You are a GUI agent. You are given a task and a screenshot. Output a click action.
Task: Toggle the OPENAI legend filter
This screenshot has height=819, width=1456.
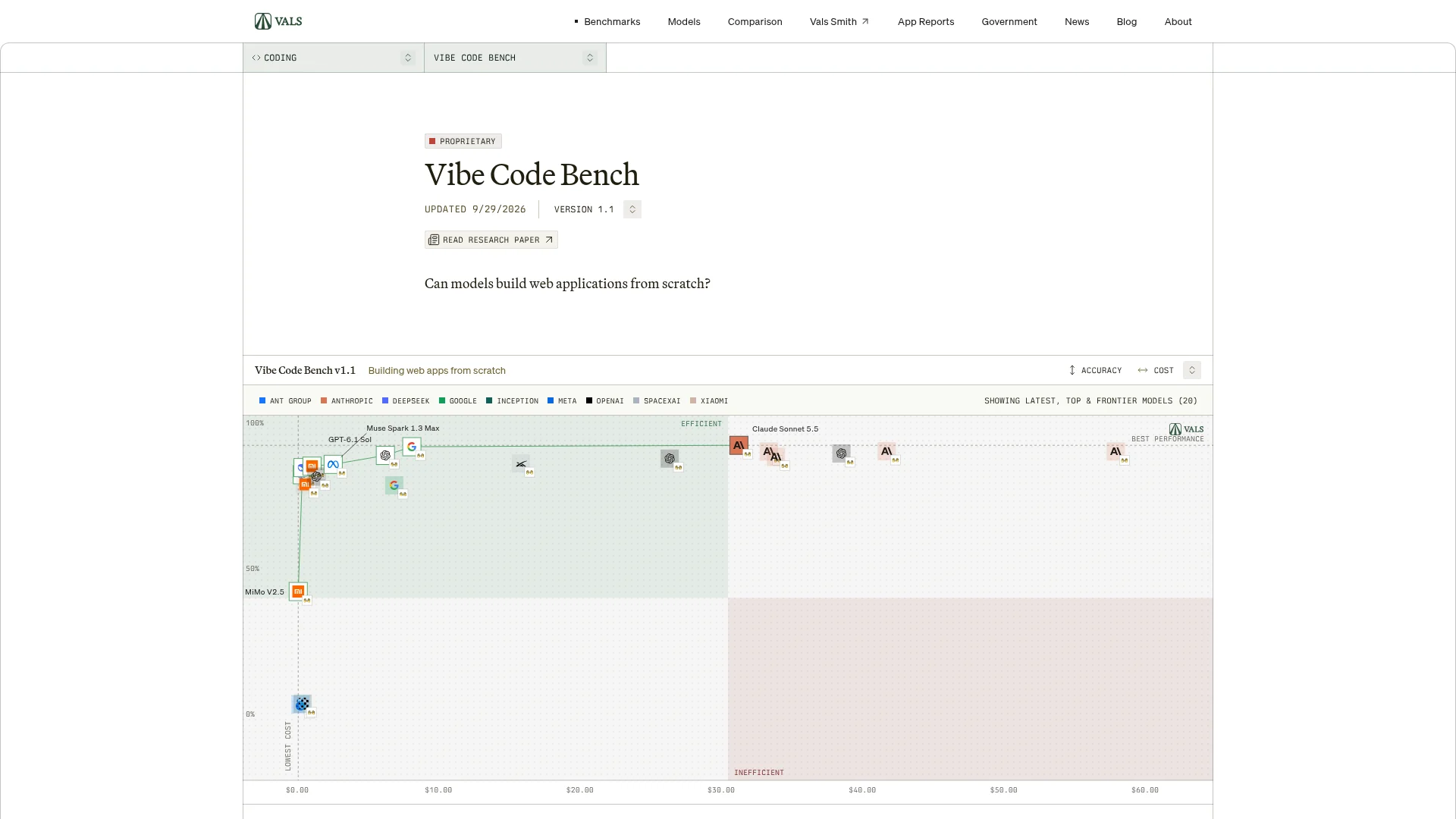(x=605, y=400)
